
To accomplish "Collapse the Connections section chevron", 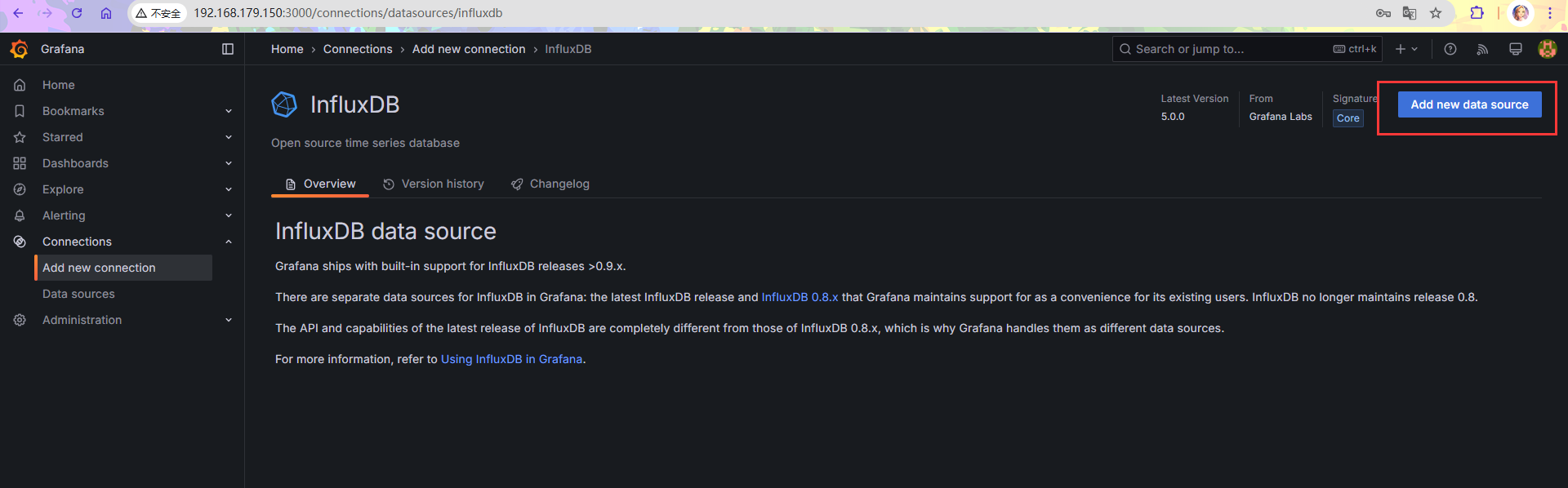I will 229,242.
